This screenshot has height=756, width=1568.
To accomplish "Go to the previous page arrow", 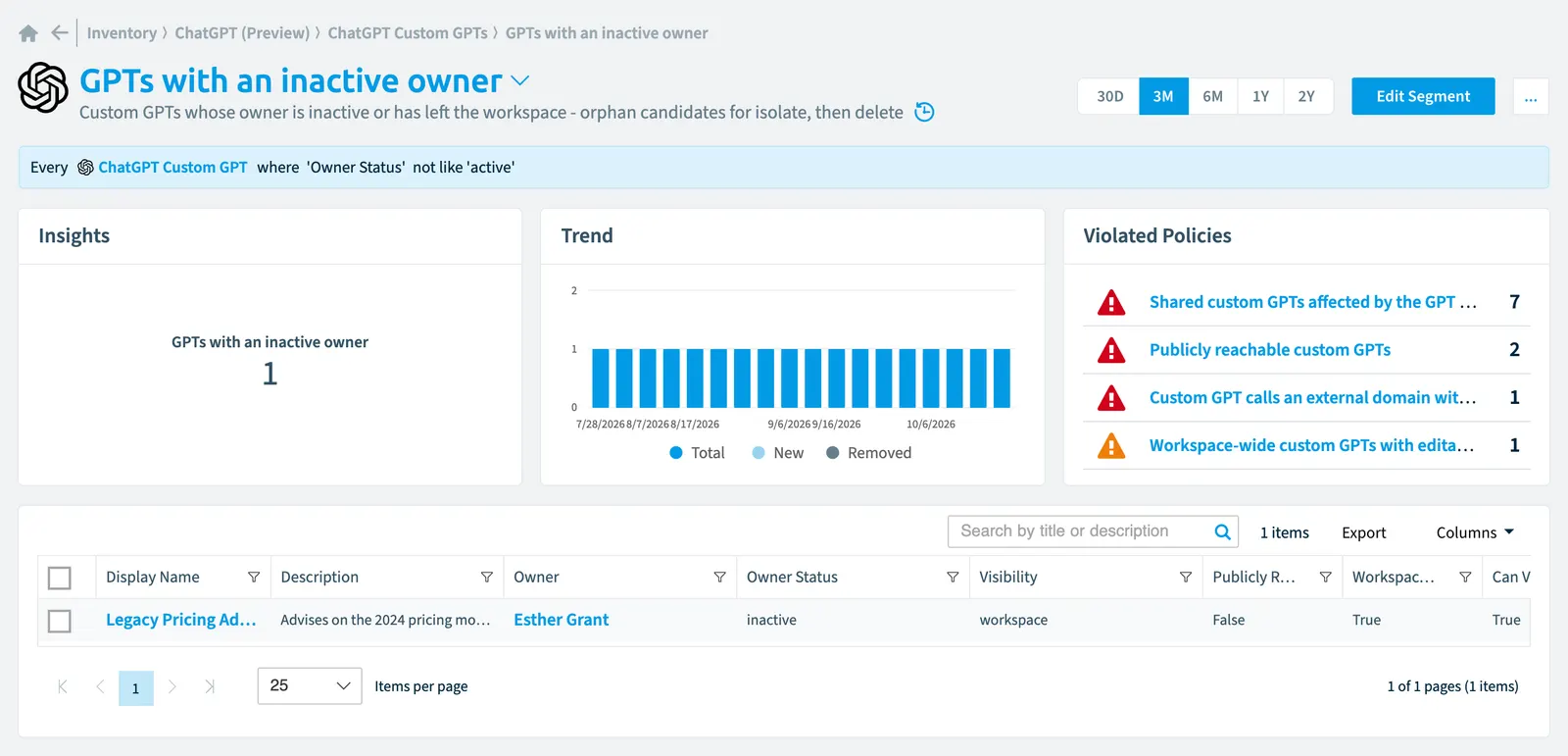I will [x=100, y=686].
